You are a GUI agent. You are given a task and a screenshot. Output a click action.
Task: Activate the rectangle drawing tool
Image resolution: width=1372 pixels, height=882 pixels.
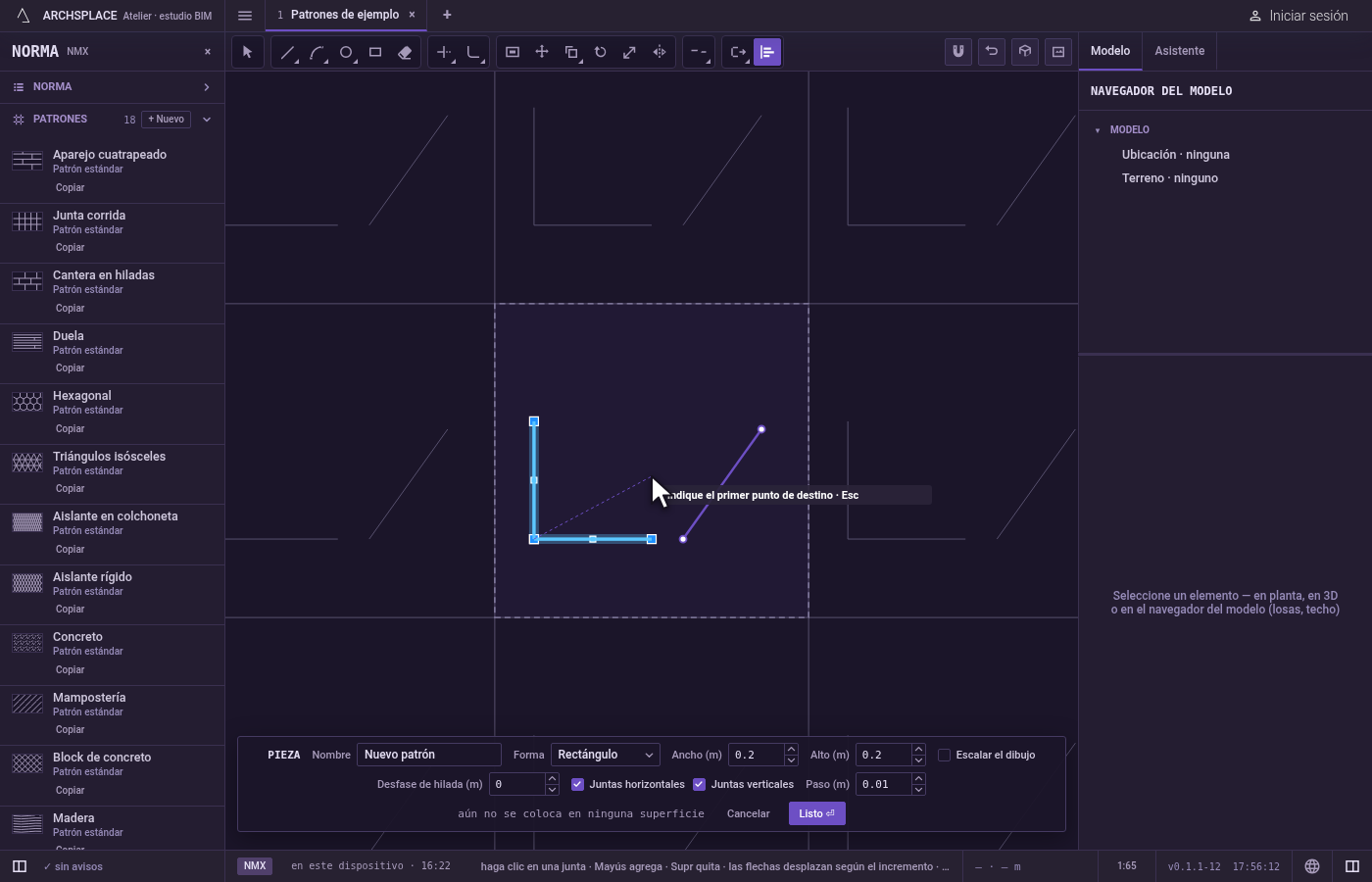375,52
